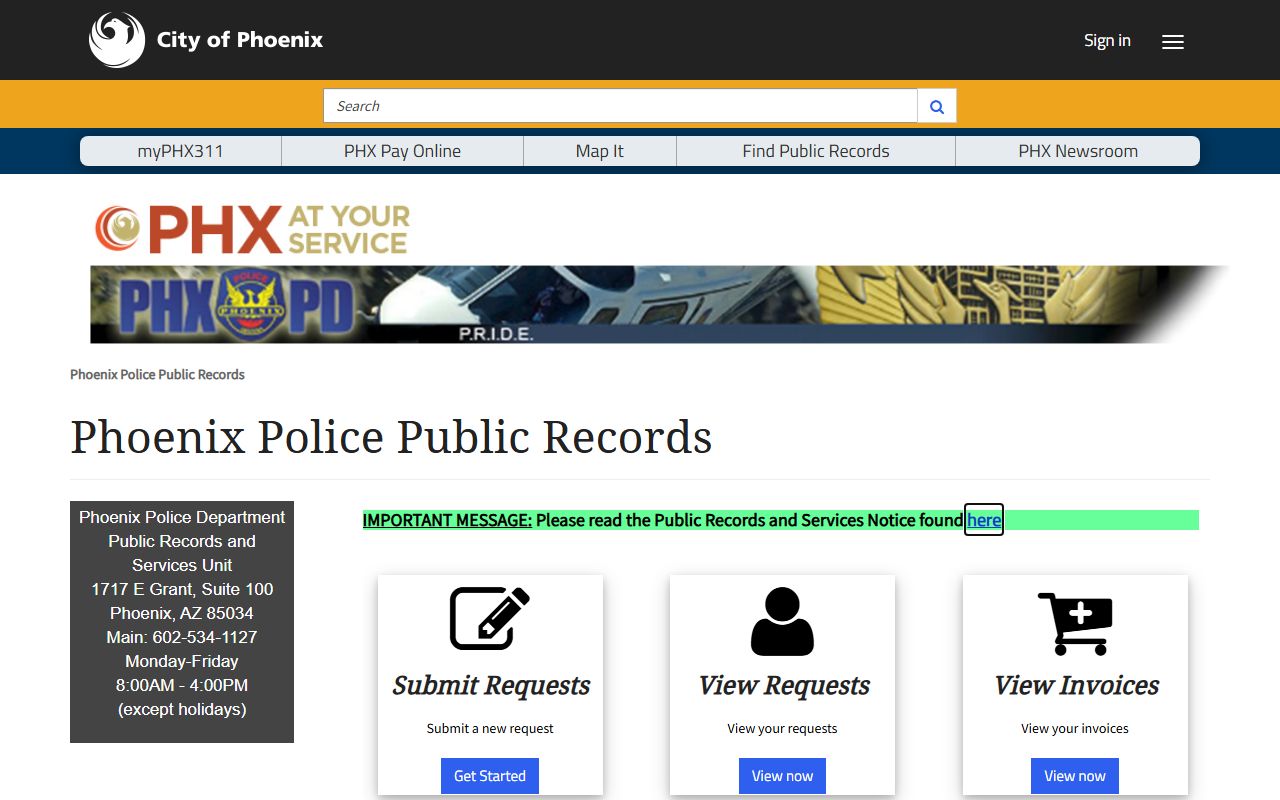1280x800 pixels.
Task: Click the View Requests heading
Action: pos(783,686)
